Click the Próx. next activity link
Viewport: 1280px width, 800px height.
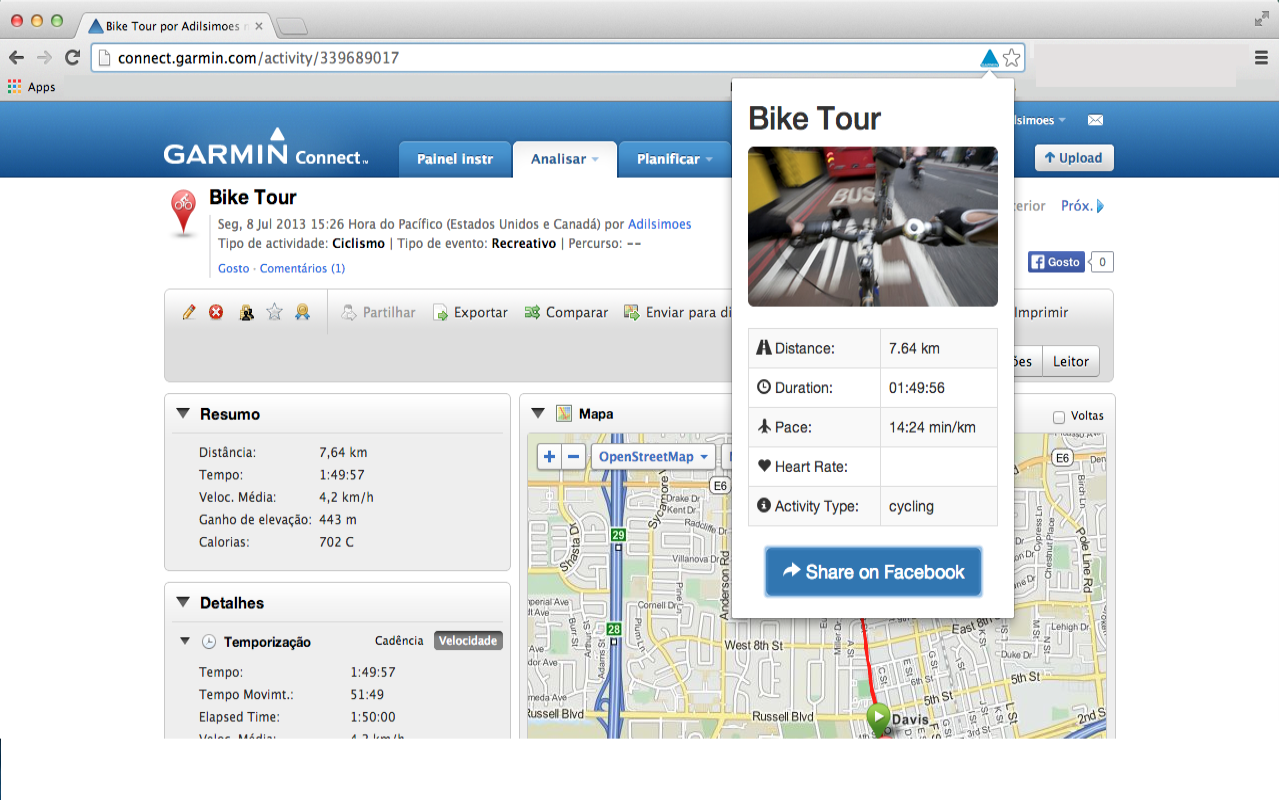[1076, 206]
